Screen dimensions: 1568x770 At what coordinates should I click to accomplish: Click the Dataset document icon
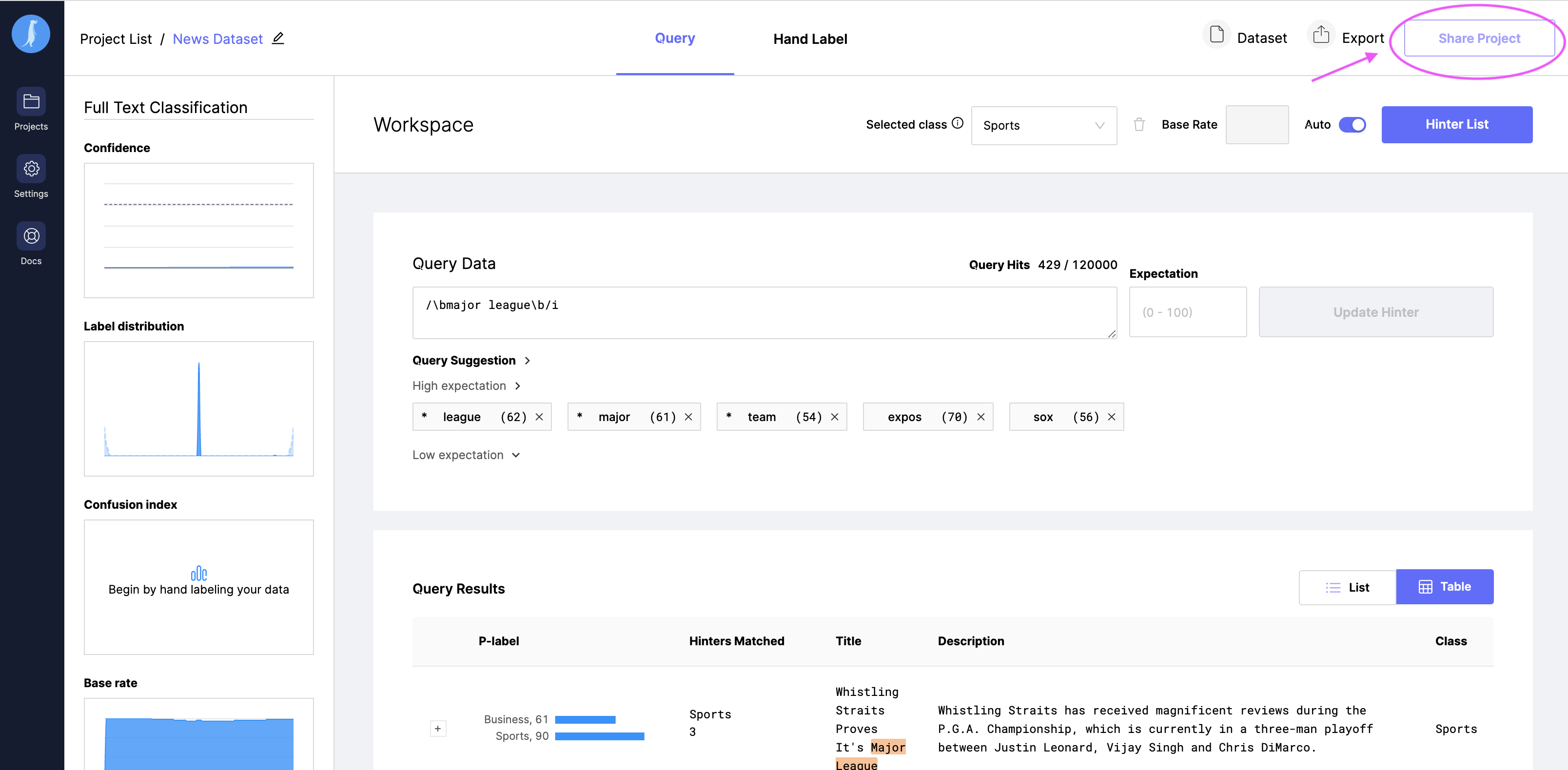pyautogui.click(x=1216, y=35)
